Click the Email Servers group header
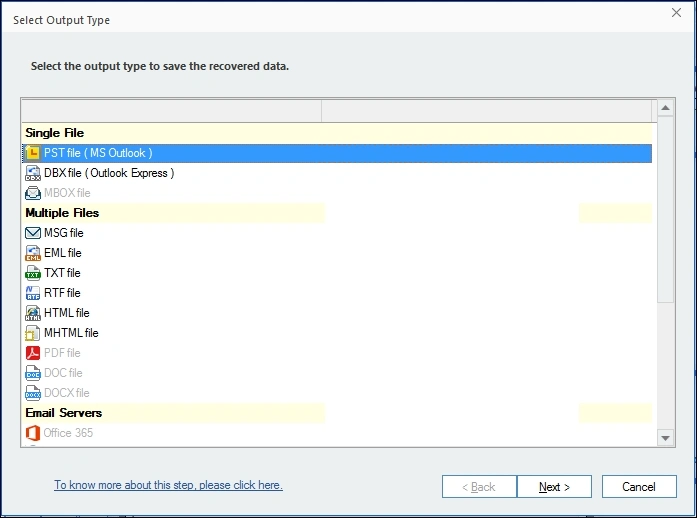 pos(336,413)
